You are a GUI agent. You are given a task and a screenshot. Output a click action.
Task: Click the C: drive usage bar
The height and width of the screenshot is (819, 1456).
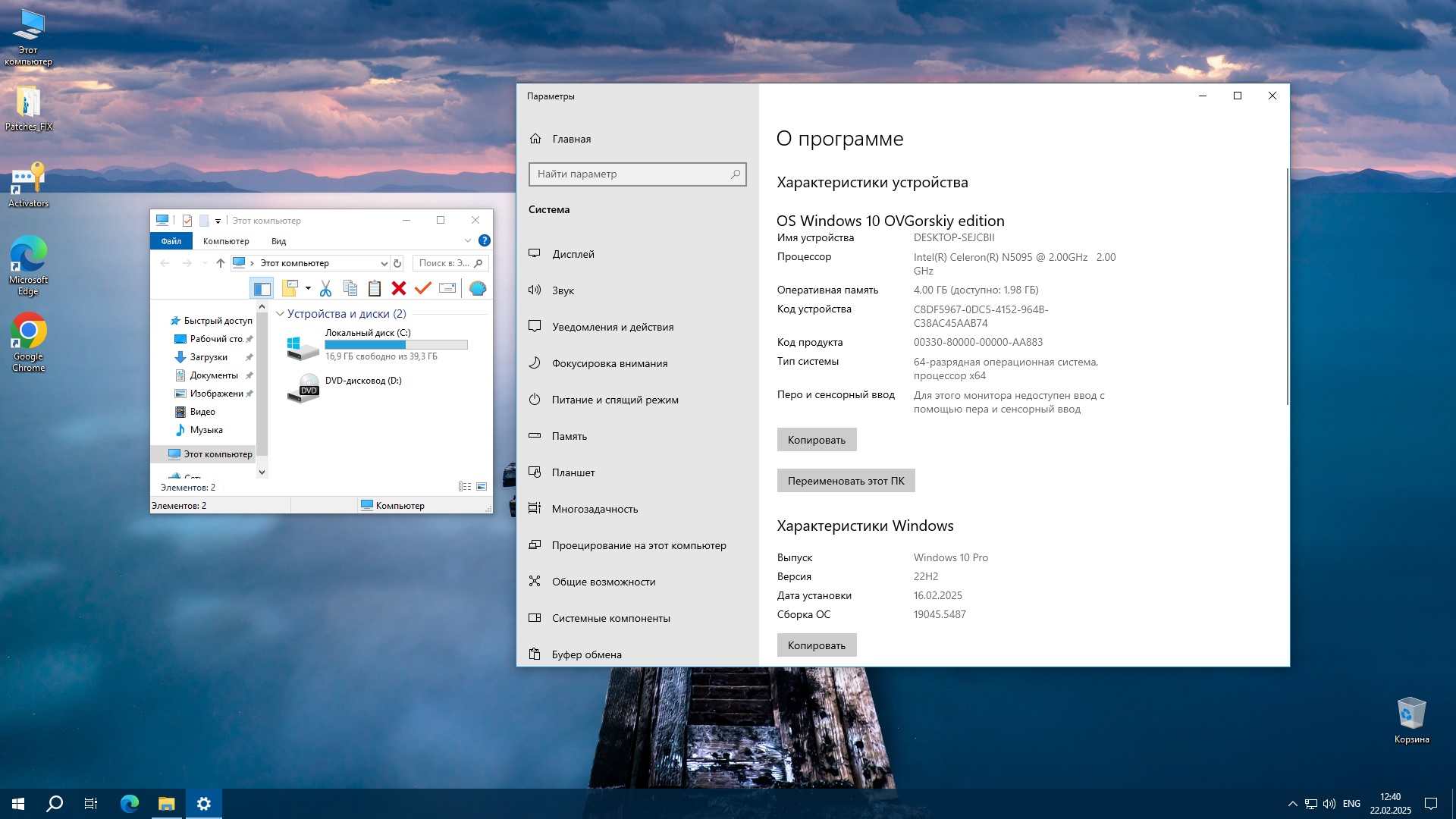tap(396, 344)
